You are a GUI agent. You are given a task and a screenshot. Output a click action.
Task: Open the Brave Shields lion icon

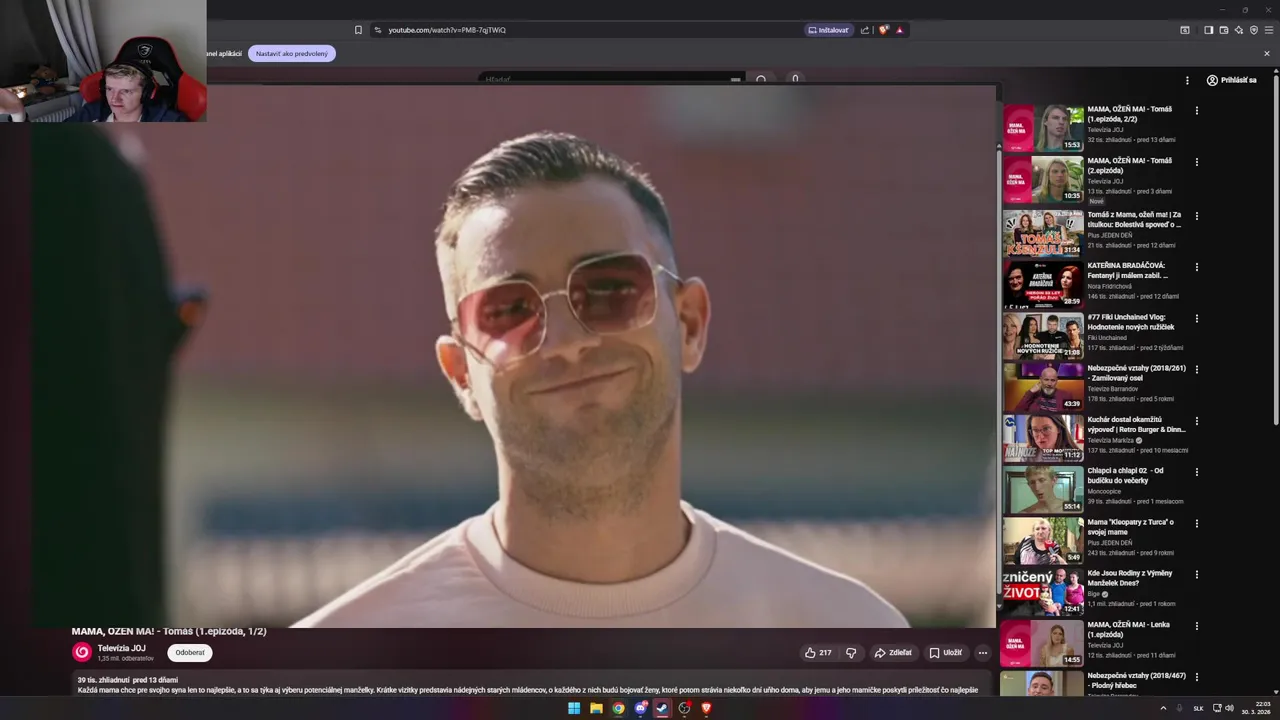click(x=884, y=30)
